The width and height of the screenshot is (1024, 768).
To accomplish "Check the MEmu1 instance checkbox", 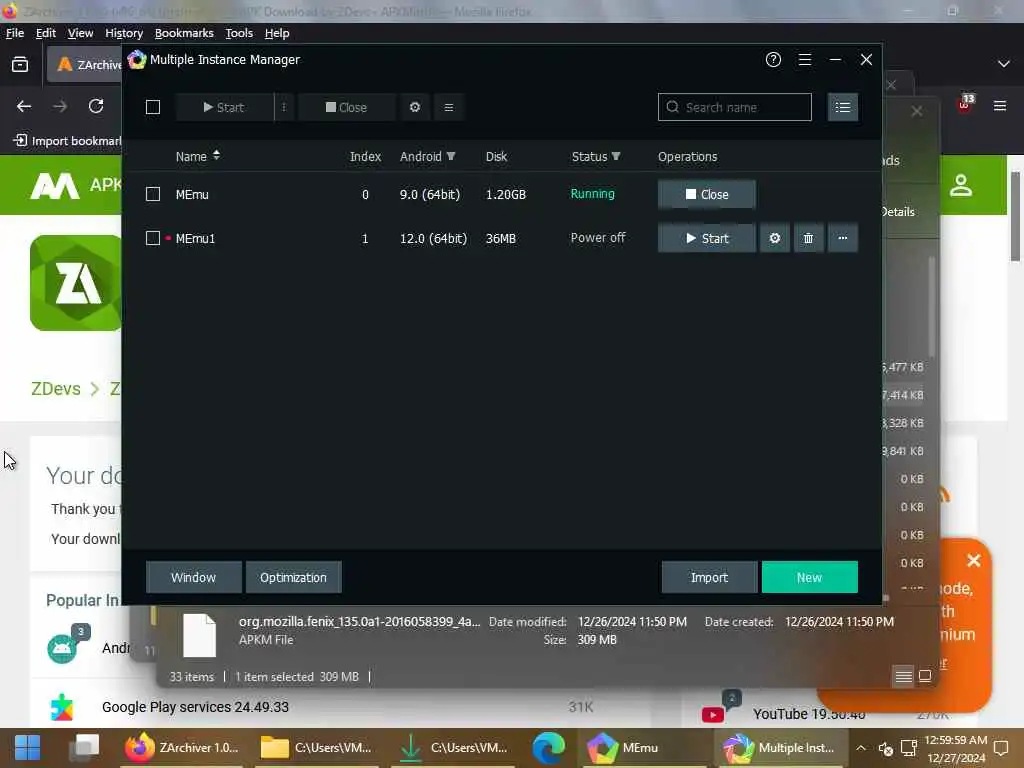I will point(153,238).
